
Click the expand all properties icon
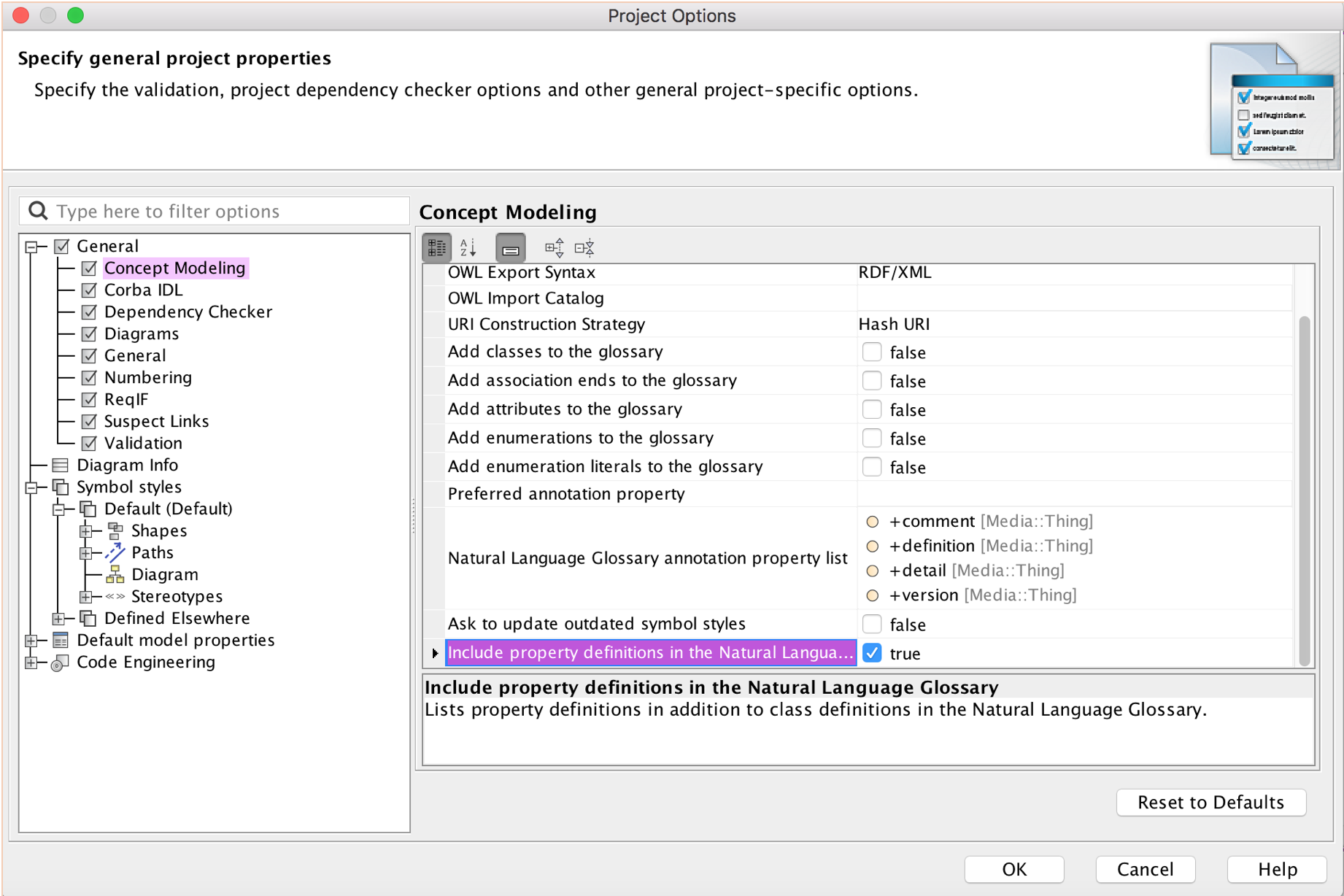(554, 248)
